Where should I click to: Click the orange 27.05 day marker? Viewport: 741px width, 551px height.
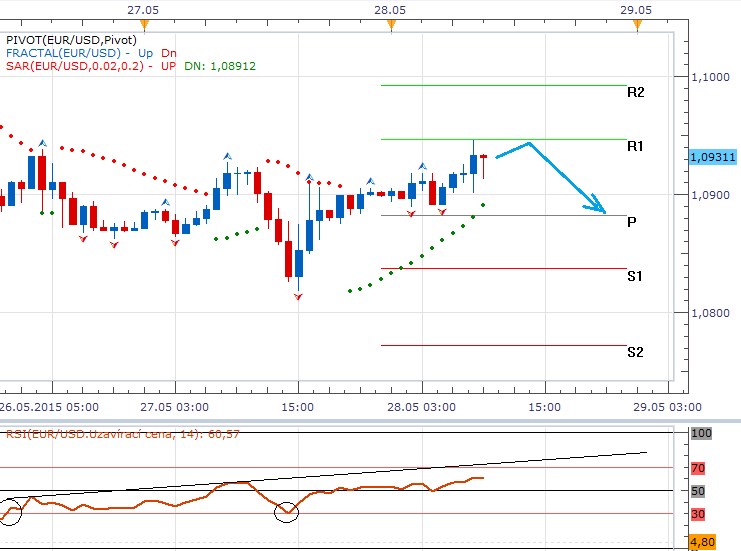[x=144, y=25]
